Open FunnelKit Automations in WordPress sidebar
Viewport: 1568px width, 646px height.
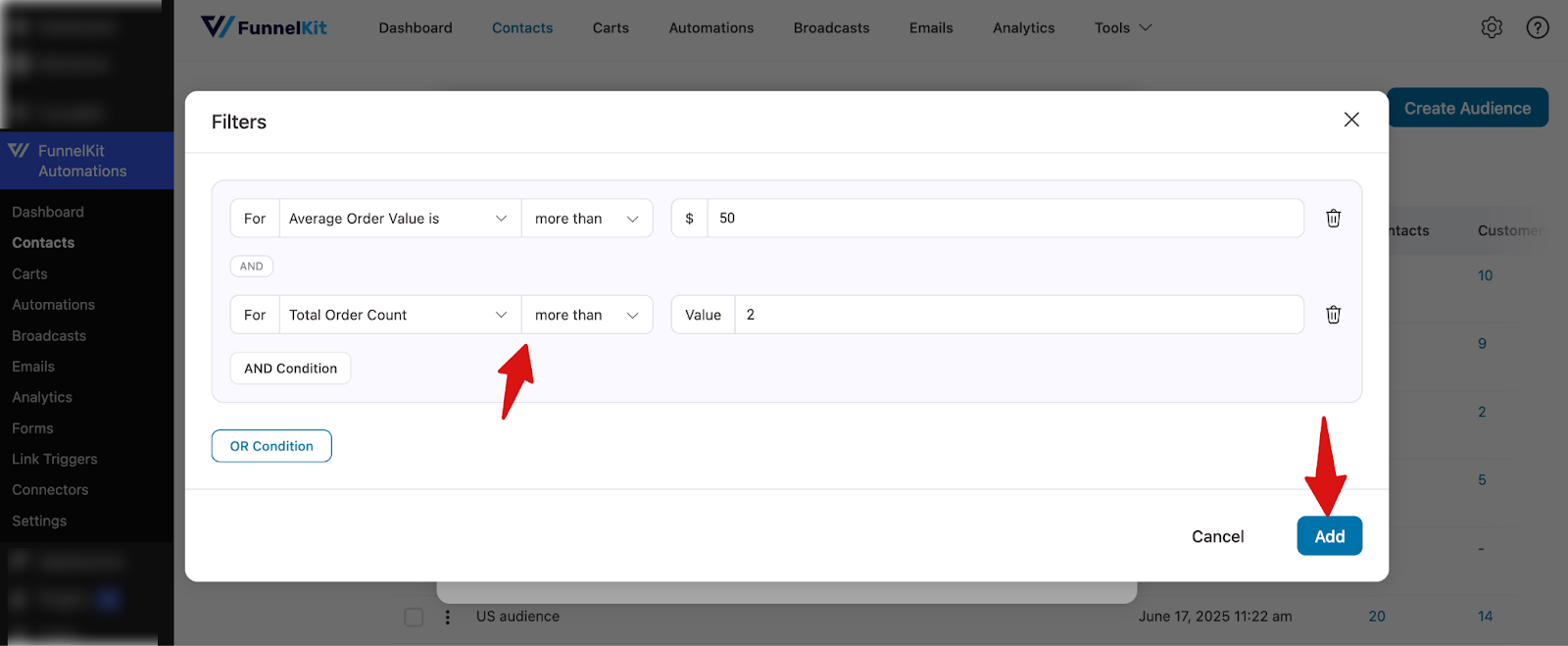click(x=86, y=161)
